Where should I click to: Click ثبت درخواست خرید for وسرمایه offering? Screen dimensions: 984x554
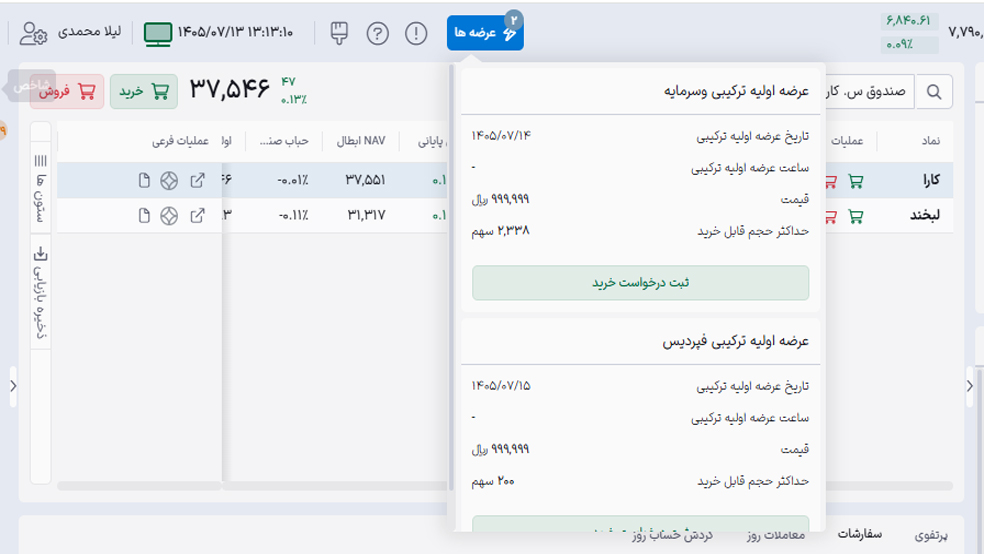tap(640, 283)
